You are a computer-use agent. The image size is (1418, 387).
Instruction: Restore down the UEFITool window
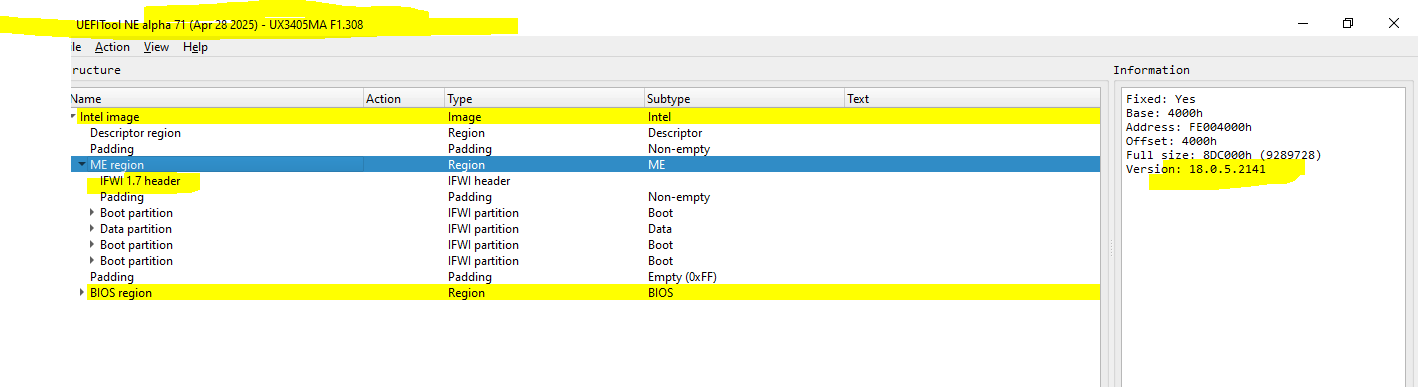click(1348, 23)
